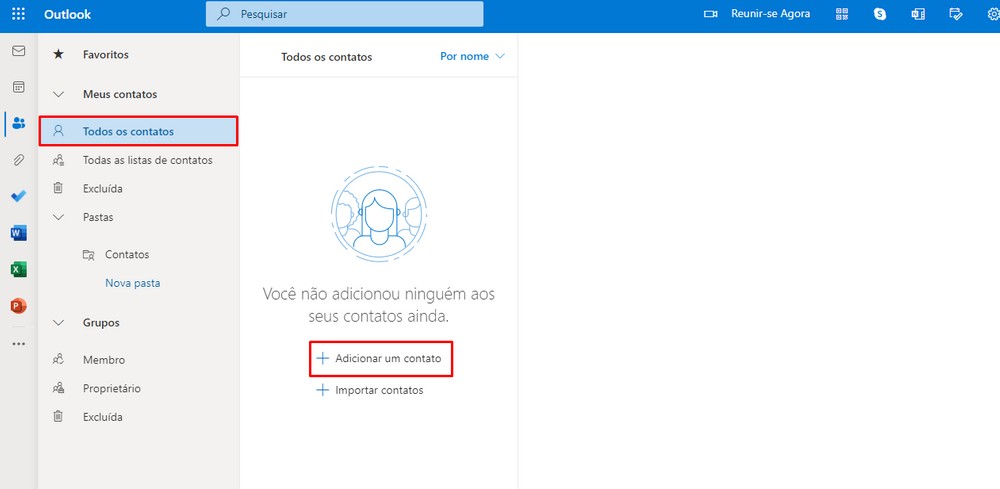Viewport: 1000px width, 489px height.
Task: Click the Todos os contatos list header
Action: (x=327, y=57)
